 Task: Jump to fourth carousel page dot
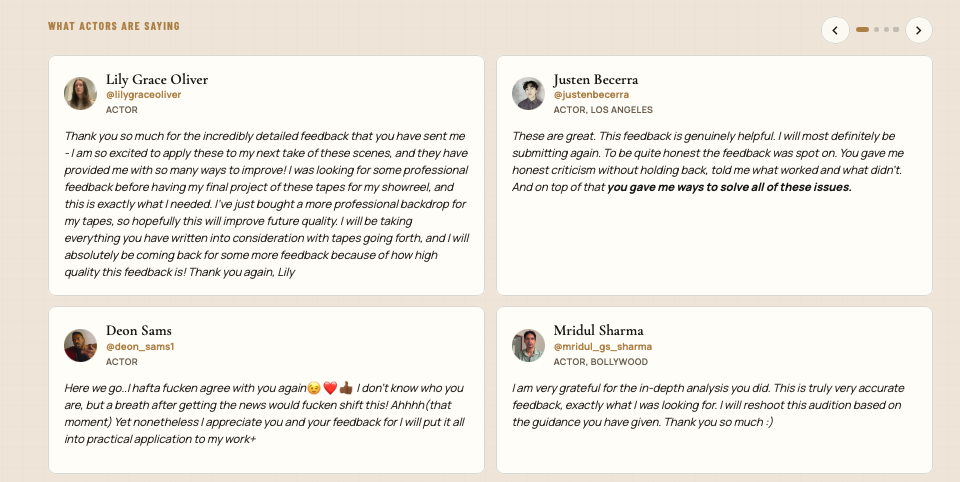pyautogui.click(x=896, y=29)
